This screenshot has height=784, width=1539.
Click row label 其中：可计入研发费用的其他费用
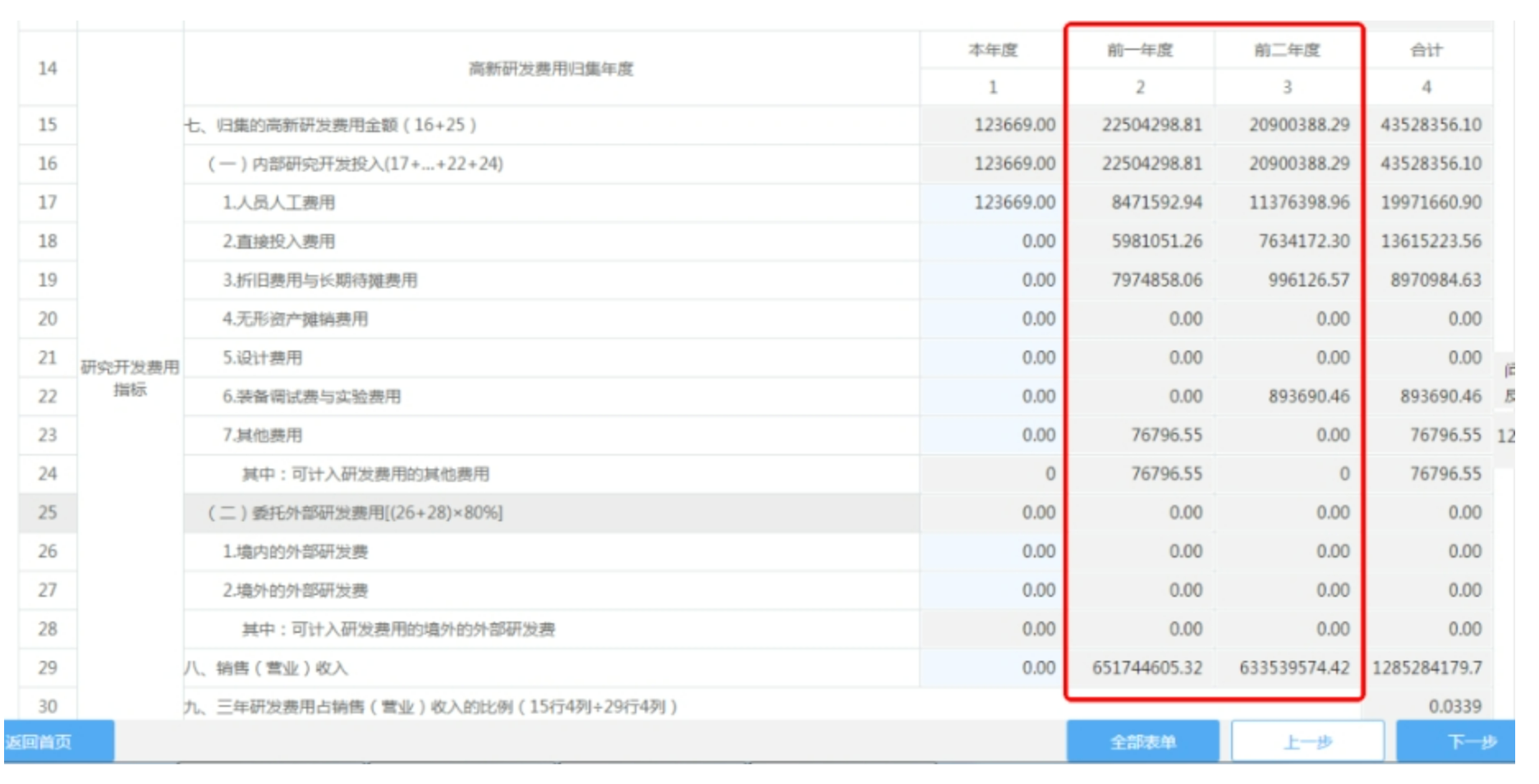click(x=365, y=474)
